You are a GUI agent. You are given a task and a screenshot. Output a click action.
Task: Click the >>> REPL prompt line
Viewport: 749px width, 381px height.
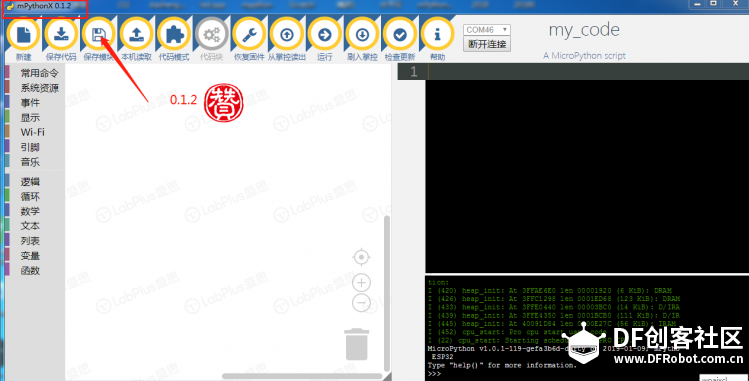point(435,373)
